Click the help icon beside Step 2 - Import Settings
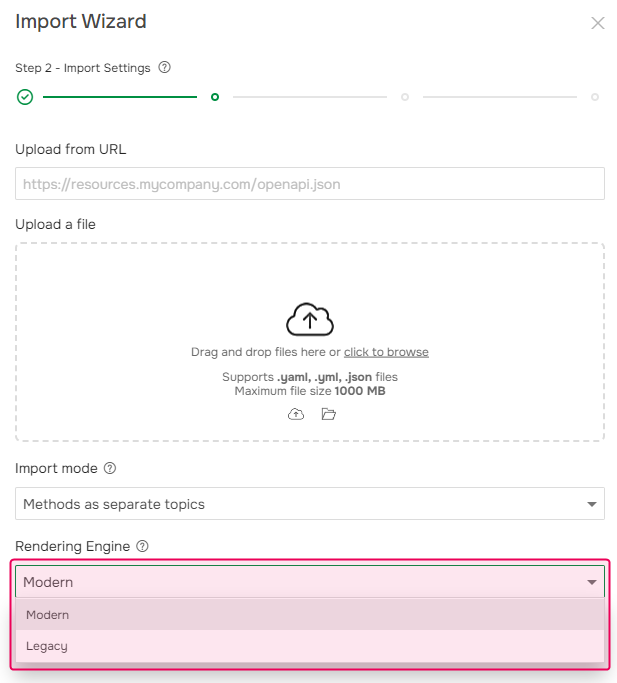The width and height of the screenshot is (617, 683). click(165, 68)
